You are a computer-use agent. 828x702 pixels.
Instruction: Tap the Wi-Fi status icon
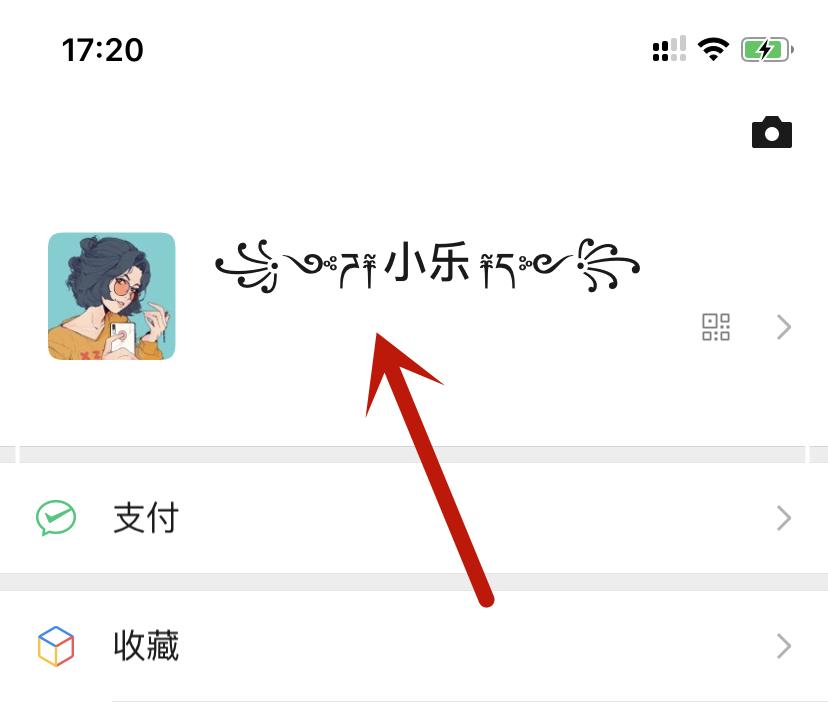(713, 50)
